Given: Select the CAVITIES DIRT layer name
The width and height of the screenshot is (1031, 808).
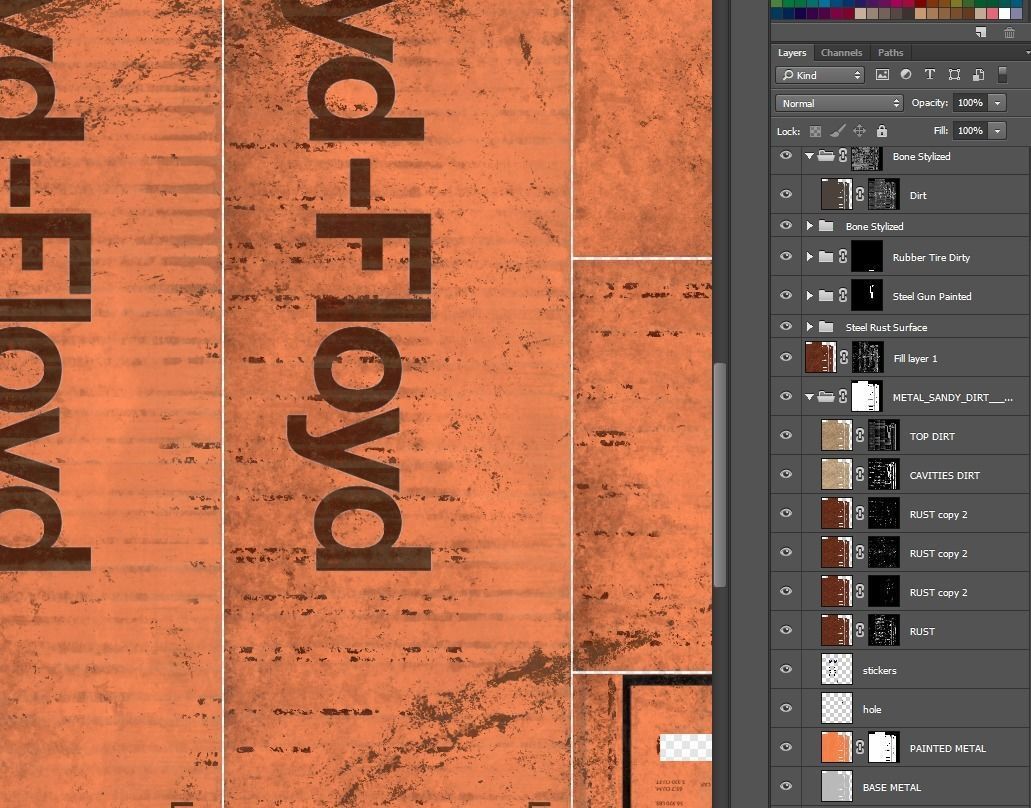Looking at the screenshot, I should pyautogui.click(x=944, y=475).
